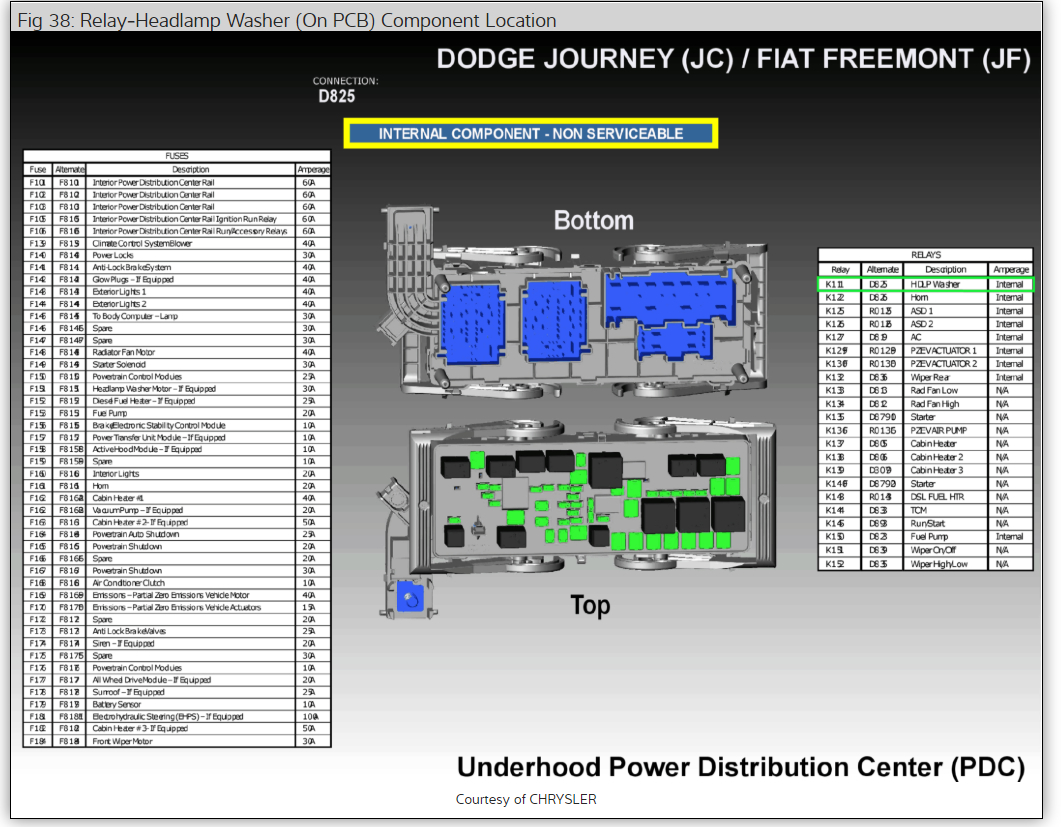This screenshot has width=1061, height=827.
Task: Select the fuse row 'Power Locks'
Action: coord(177,256)
